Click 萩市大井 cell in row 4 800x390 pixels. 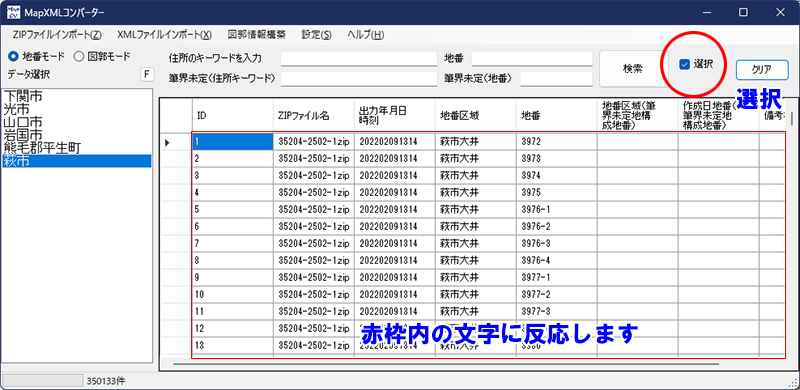pyautogui.click(x=476, y=193)
